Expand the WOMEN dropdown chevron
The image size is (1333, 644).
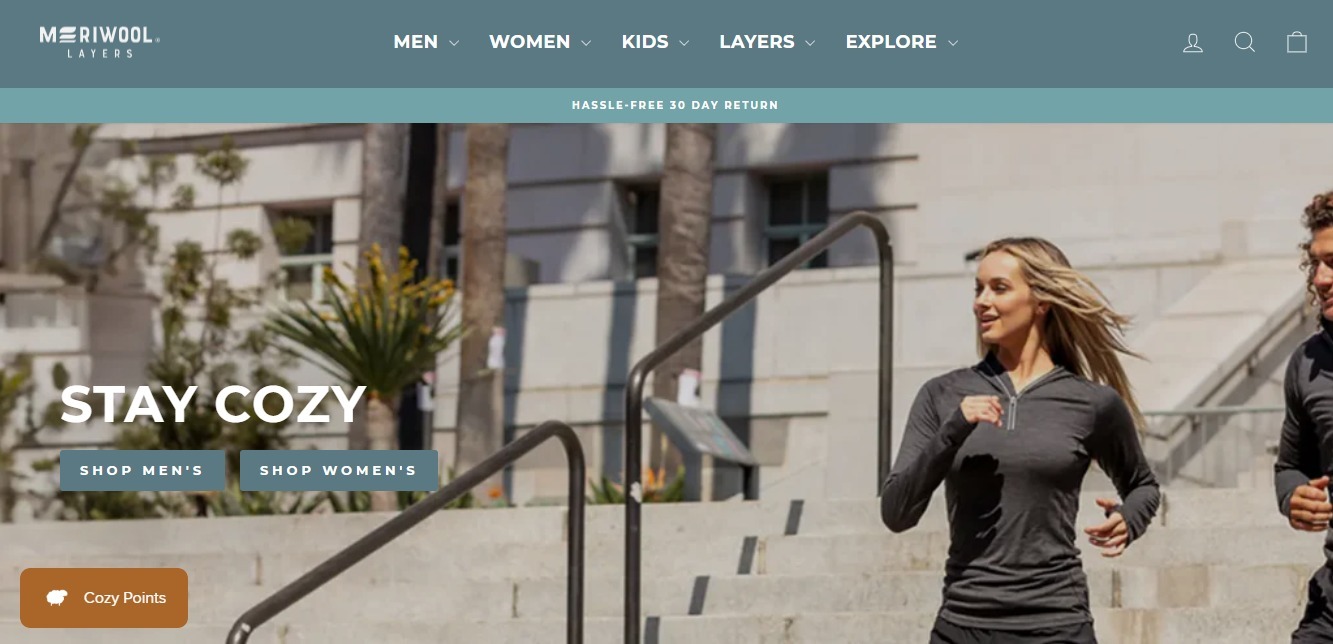pyautogui.click(x=586, y=43)
